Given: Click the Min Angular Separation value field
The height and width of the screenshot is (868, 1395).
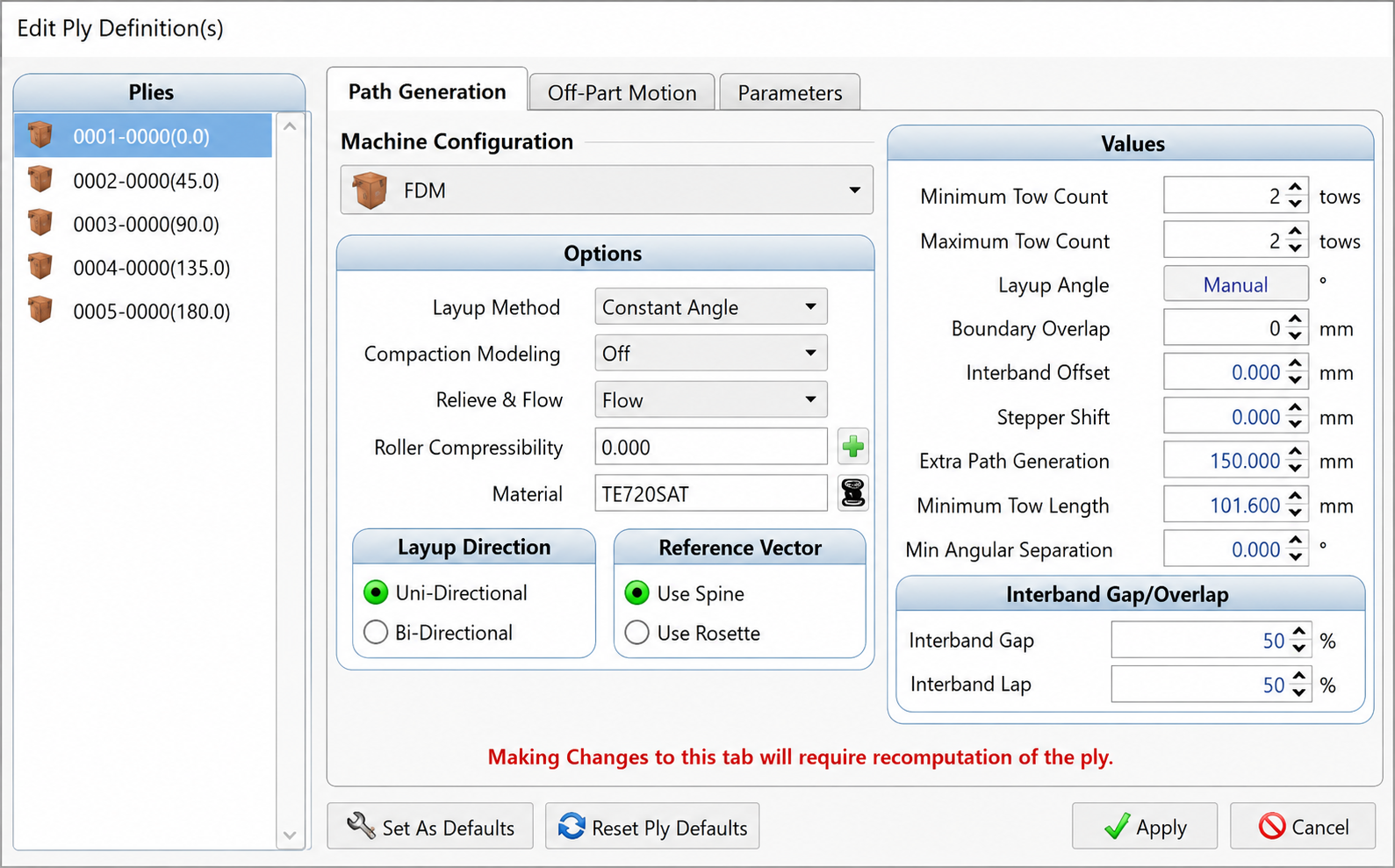Looking at the screenshot, I should point(1236,549).
